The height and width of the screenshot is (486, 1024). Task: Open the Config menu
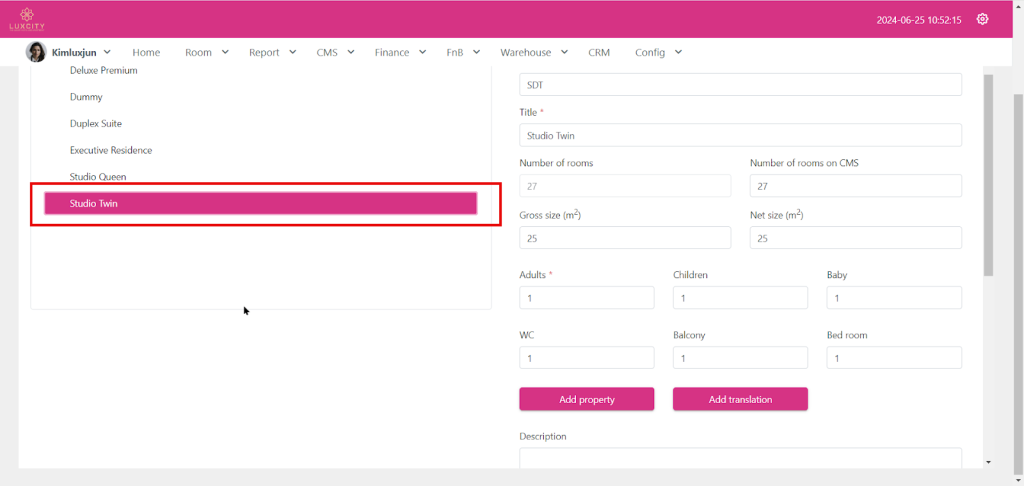pos(658,52)
